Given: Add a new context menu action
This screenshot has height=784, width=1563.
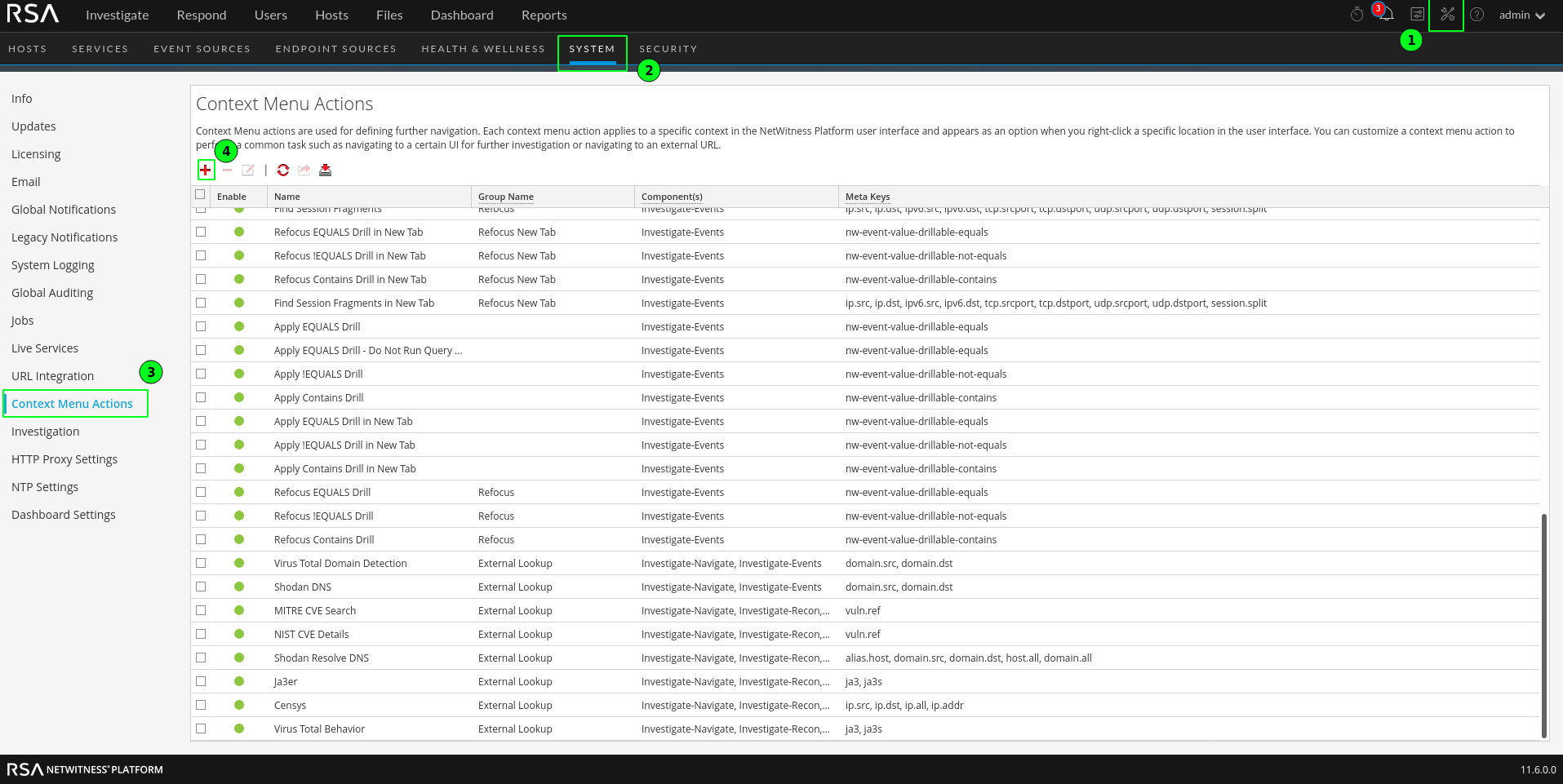Looking at the screenshot, I should pos(205,171).
